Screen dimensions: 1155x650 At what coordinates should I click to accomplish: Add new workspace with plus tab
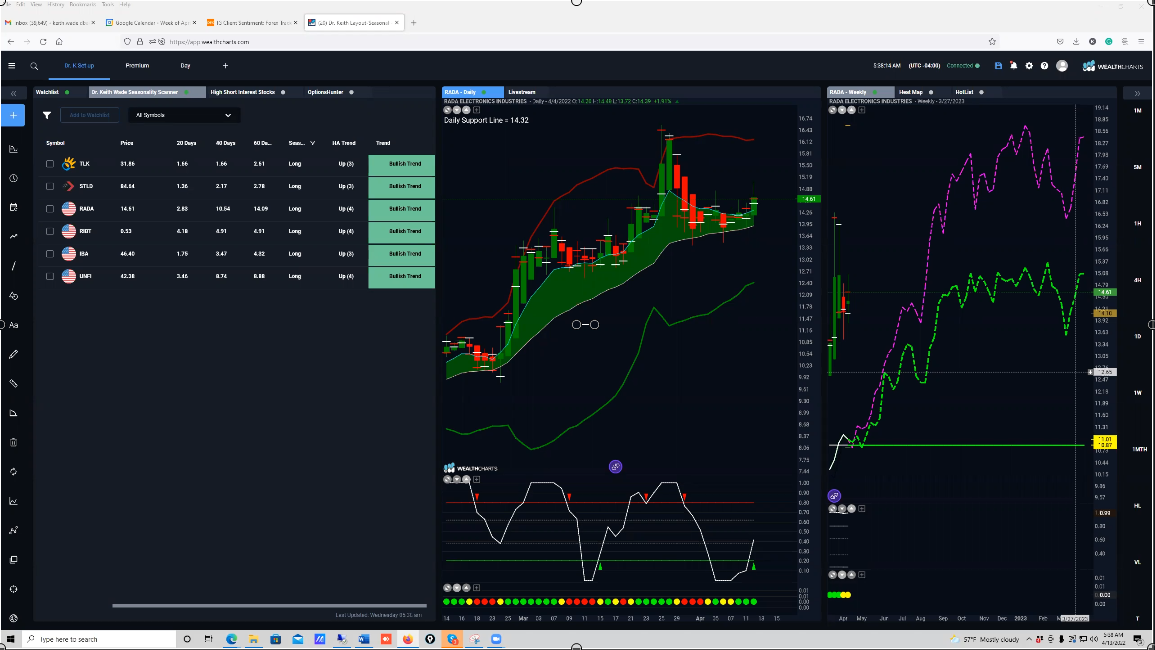[x=225, y=66]
